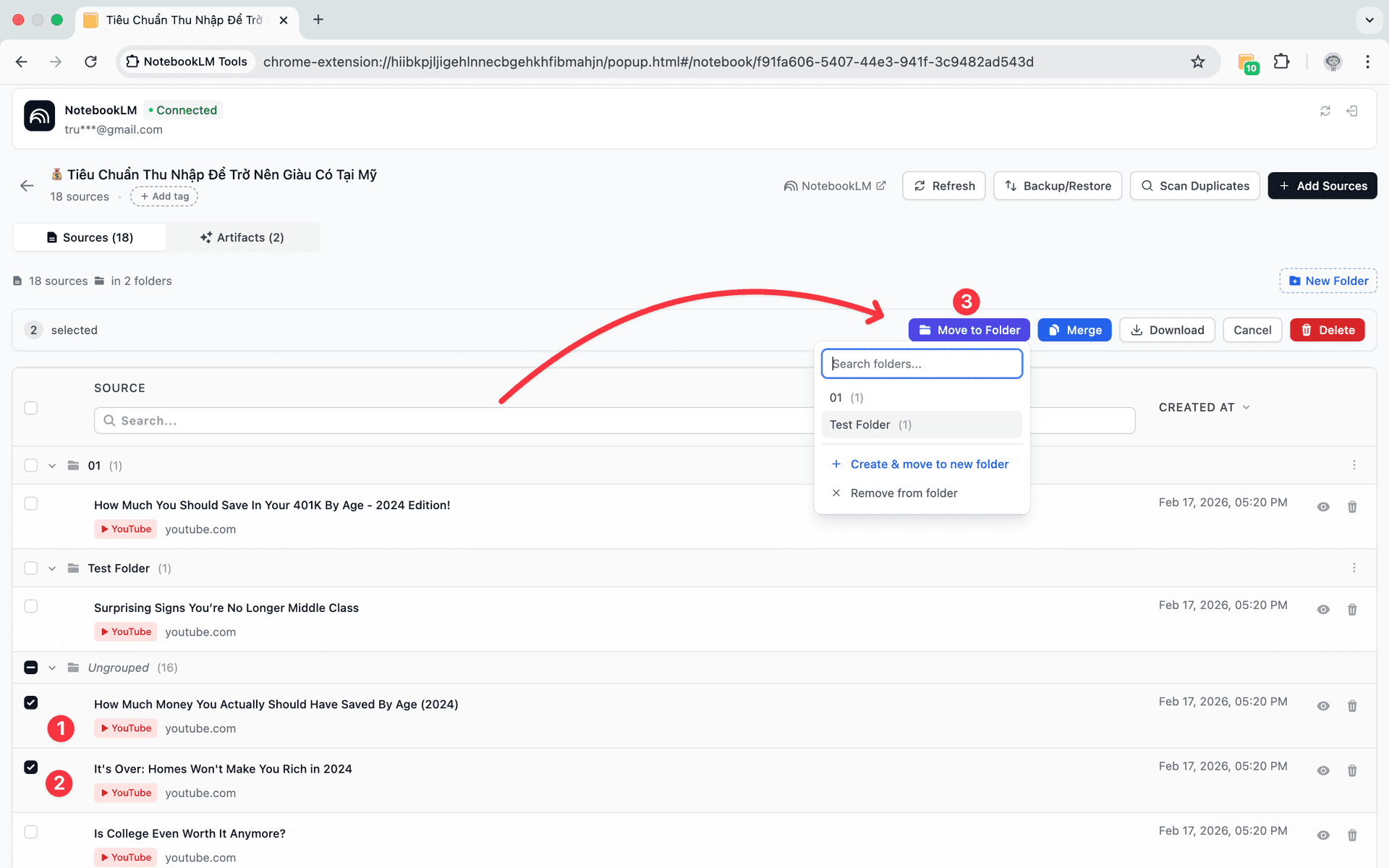Open the Chrome extensions puzzle icon
Viewport: 1389px width, 868px height.
click(1281, 61)
